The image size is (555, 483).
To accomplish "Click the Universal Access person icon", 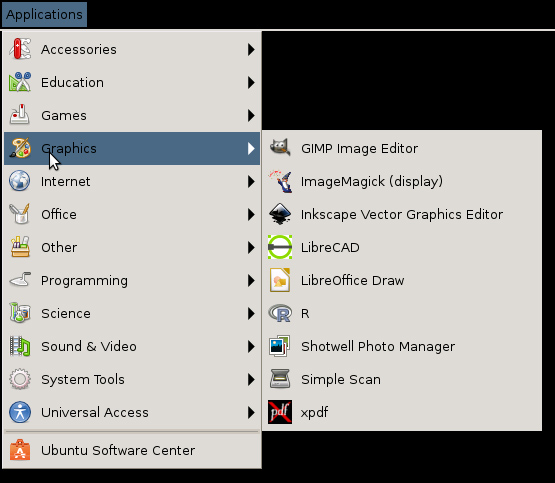I will click(x=20, y=412).
